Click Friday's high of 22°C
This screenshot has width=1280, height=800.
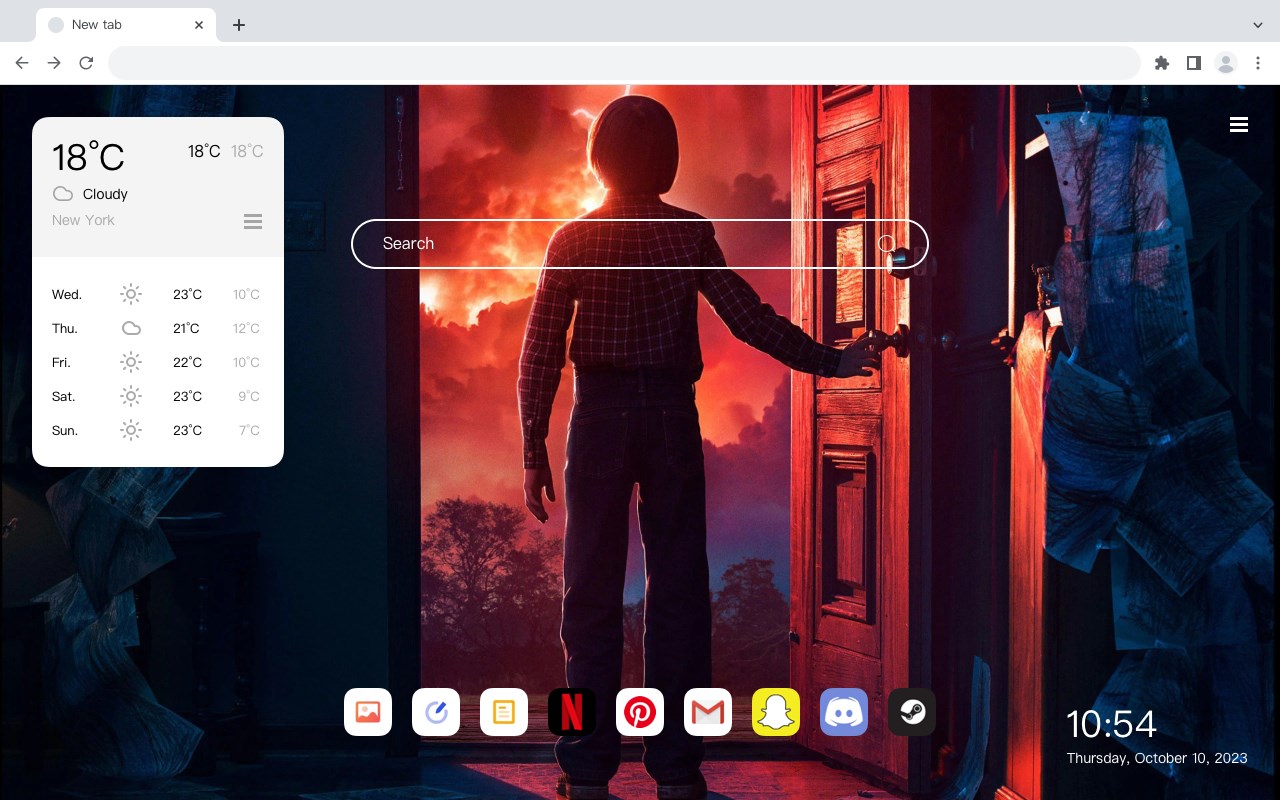(187, 362)
